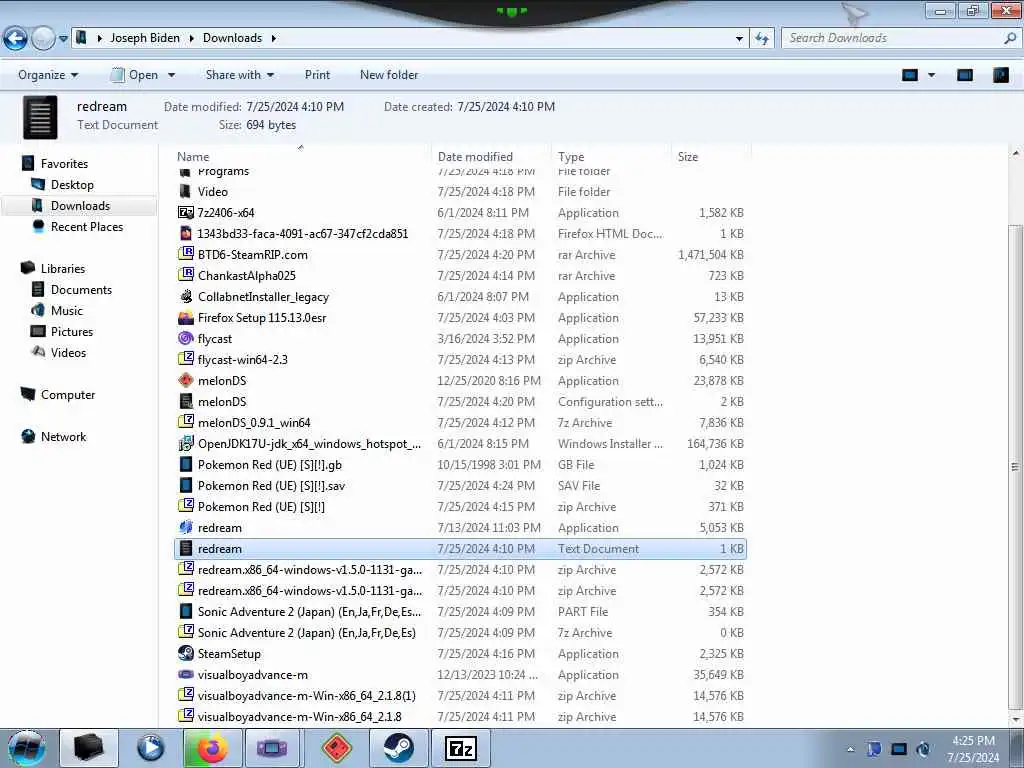Click the Back navigation arrow button
The width and height of the screenshot is (1024, 768).
(16, 39)
